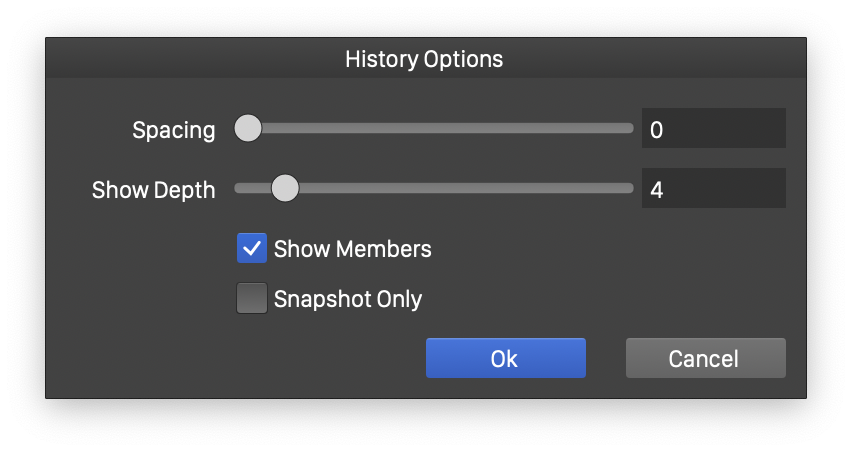Click the number 0 in the Spacing field
Screen dimensions: 852x452
(657, 130)
